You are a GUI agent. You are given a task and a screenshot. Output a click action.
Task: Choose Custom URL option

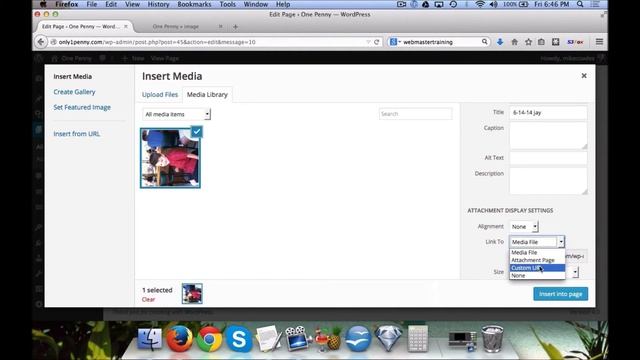coord(537,268)
